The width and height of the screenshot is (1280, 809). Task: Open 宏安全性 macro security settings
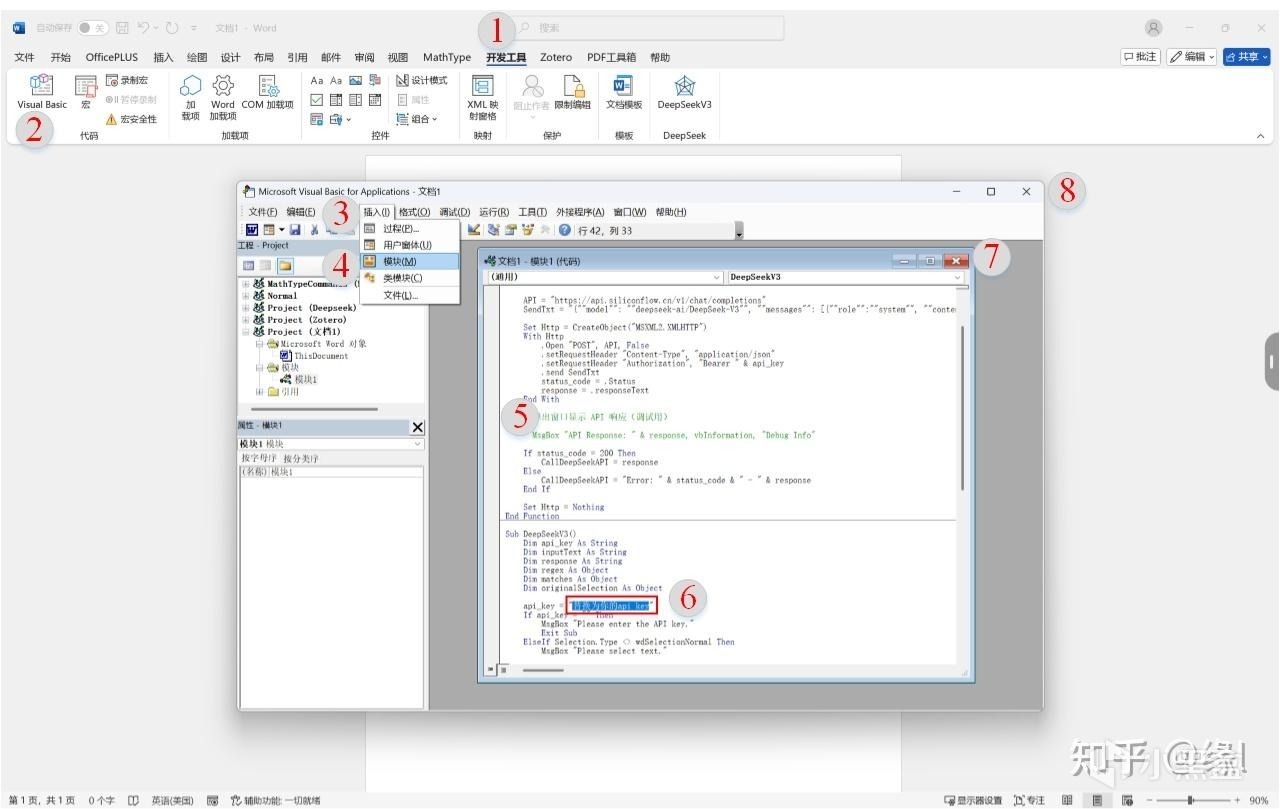[x=131, y=119]
